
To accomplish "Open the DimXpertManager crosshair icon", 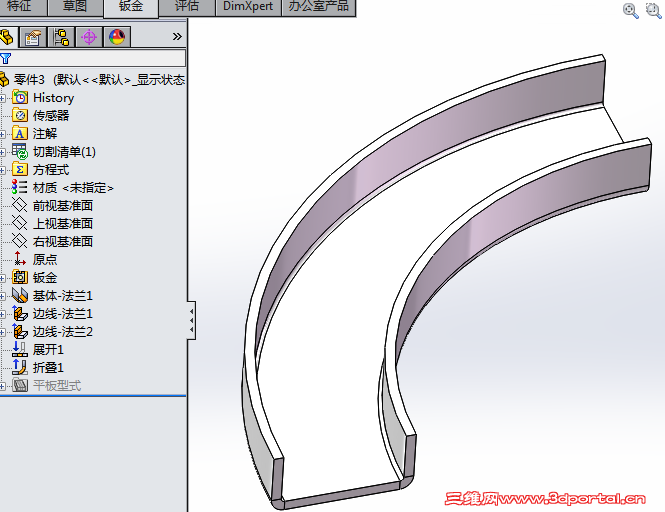I will [x=89, y=37].
